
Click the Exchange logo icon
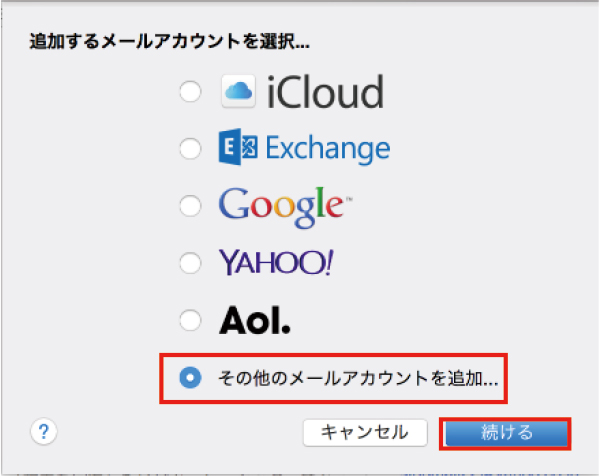(x=238, y=147)
